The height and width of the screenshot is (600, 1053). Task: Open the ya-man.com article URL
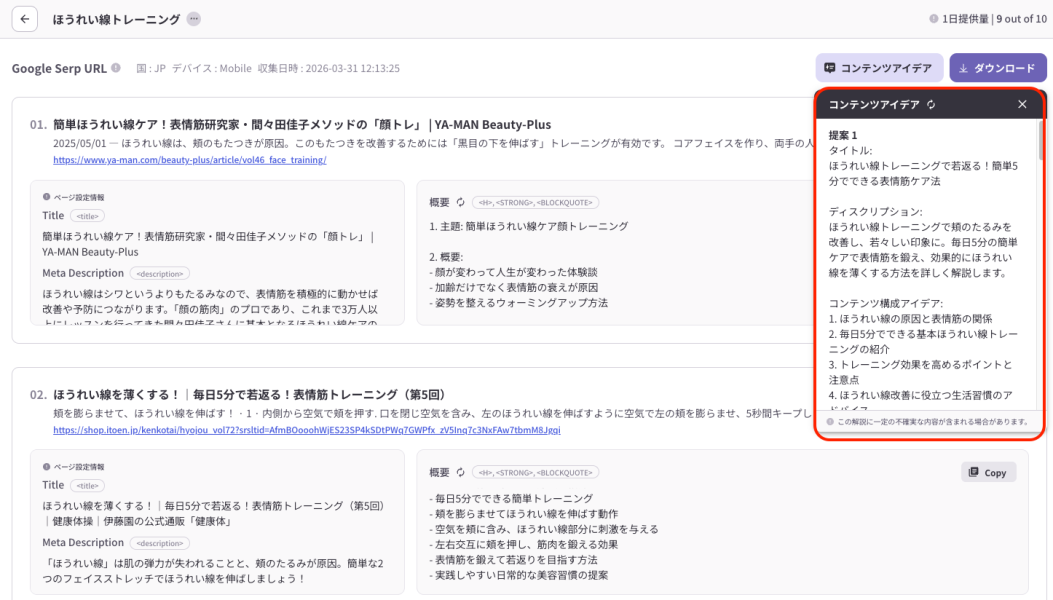click(x=189, y=160)
